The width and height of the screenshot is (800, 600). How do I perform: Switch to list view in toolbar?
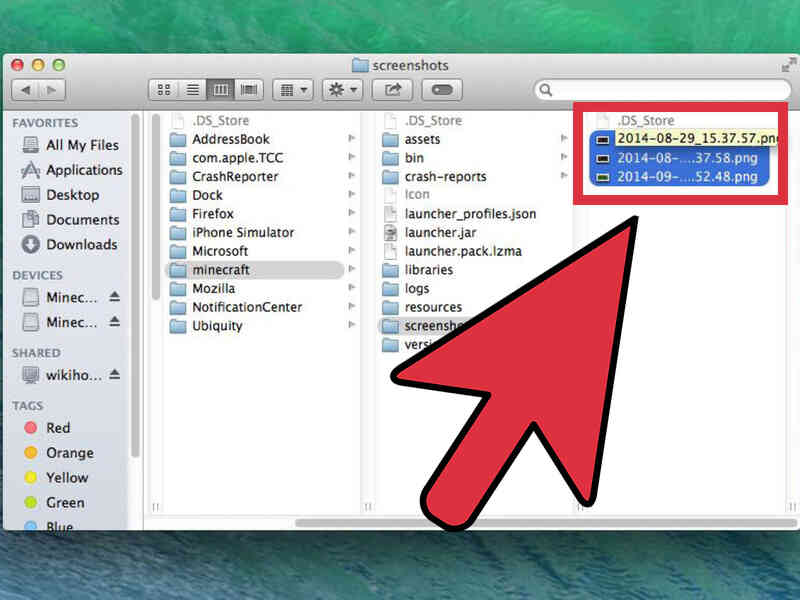pos(192,90)
